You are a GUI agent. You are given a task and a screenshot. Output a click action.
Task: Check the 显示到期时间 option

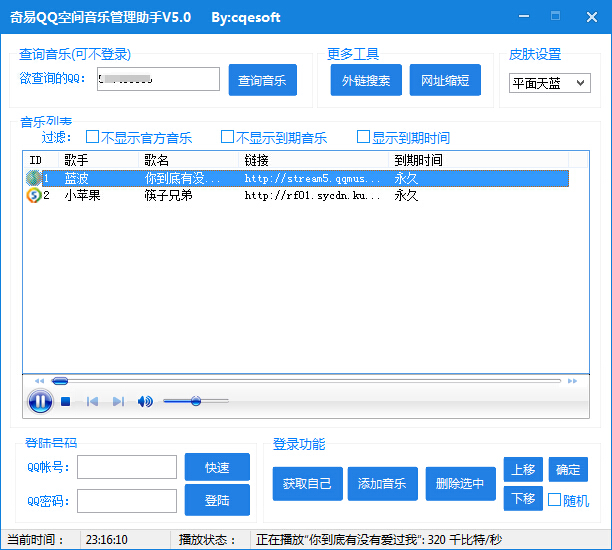click(364, 137)
